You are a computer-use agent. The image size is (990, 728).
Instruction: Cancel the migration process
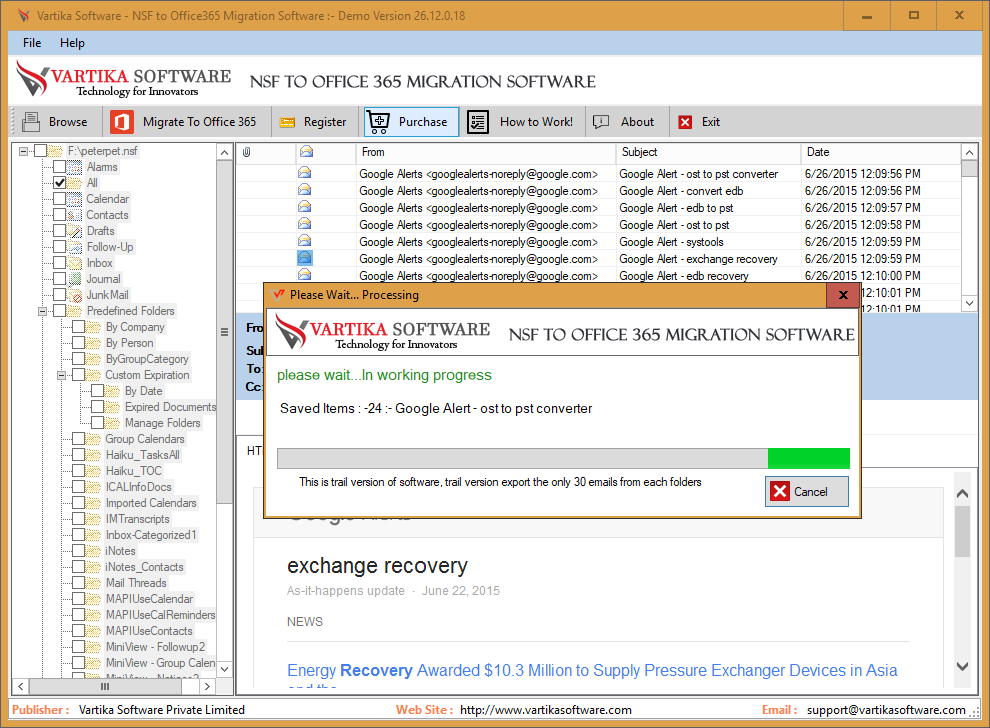pos(807,491)
